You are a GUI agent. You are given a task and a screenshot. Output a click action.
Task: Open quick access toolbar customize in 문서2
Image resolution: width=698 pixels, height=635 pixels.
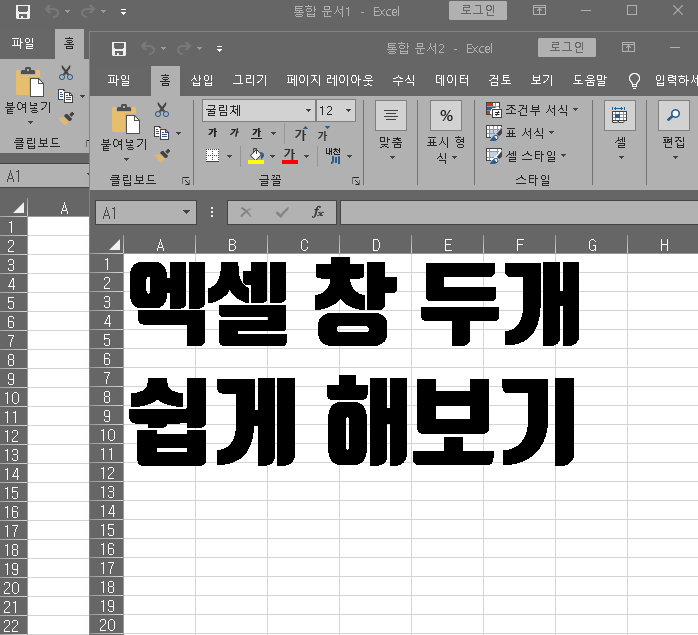click(219, 49)
